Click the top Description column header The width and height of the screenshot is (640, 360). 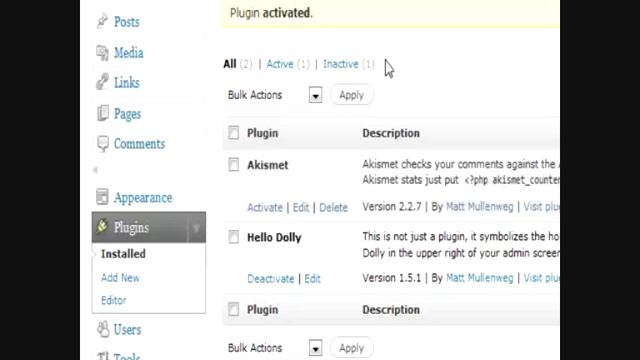coord(391,133)
